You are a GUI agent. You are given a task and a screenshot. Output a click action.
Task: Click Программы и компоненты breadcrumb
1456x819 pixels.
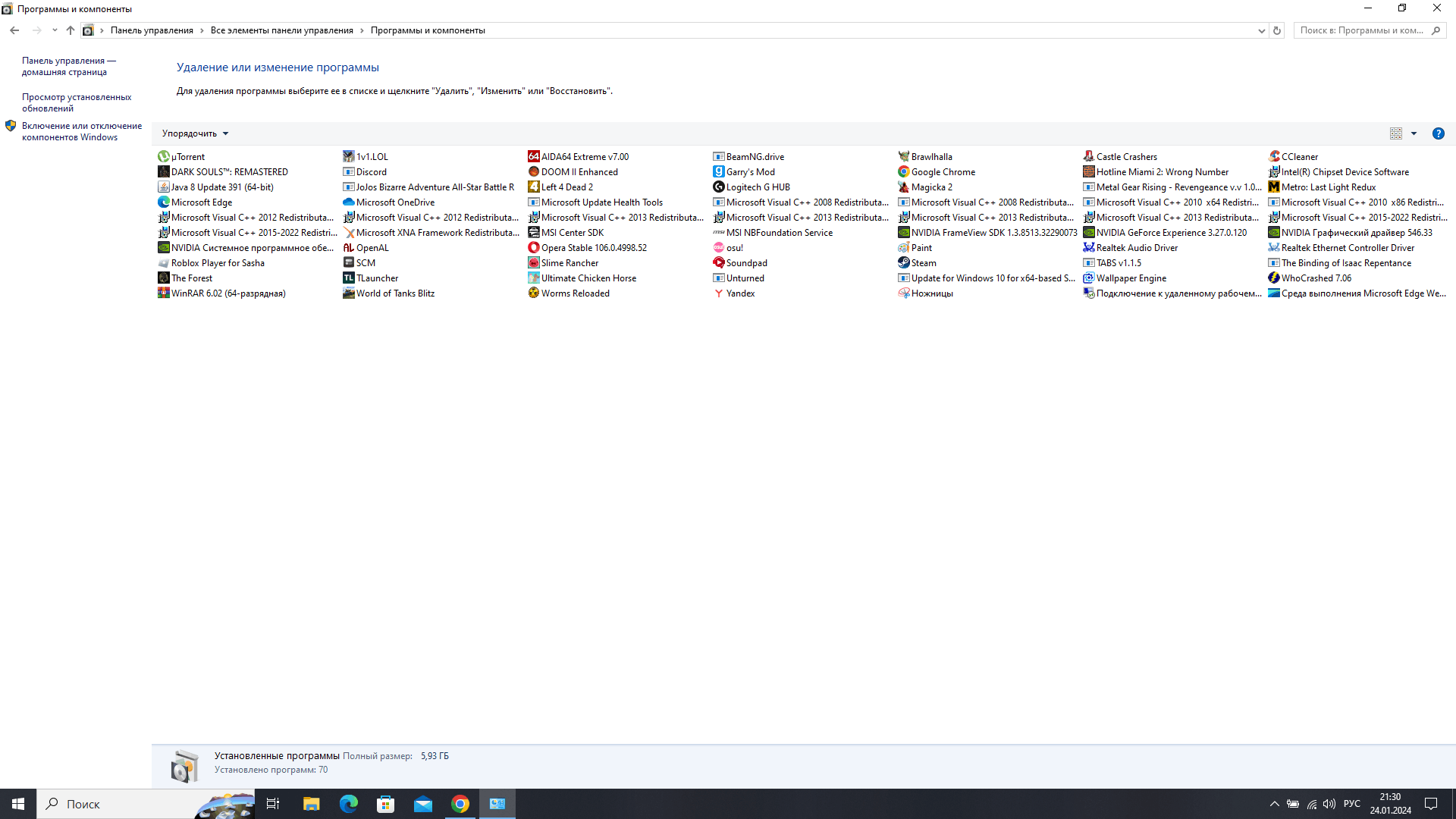click(x=428, y=30)
